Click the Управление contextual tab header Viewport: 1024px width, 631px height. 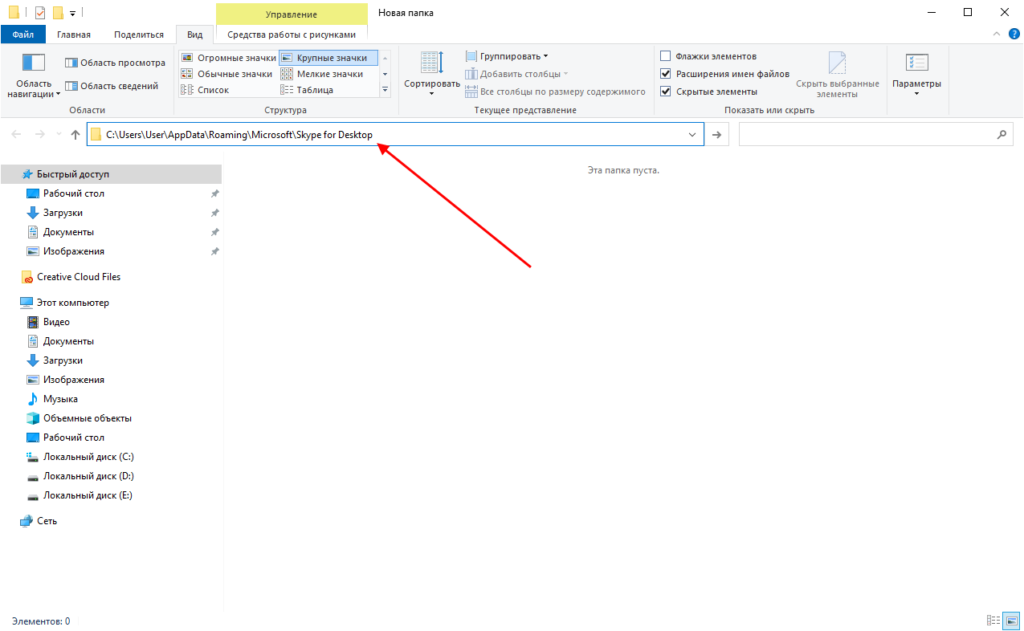coord(291,14)
